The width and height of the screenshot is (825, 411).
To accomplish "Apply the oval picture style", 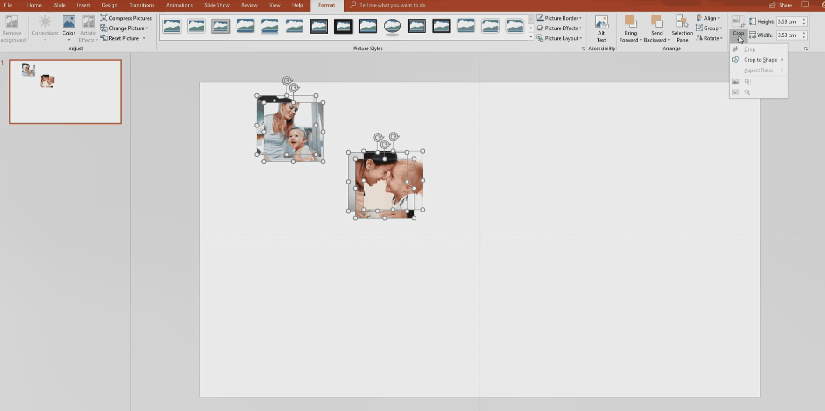I will point(392,26).
